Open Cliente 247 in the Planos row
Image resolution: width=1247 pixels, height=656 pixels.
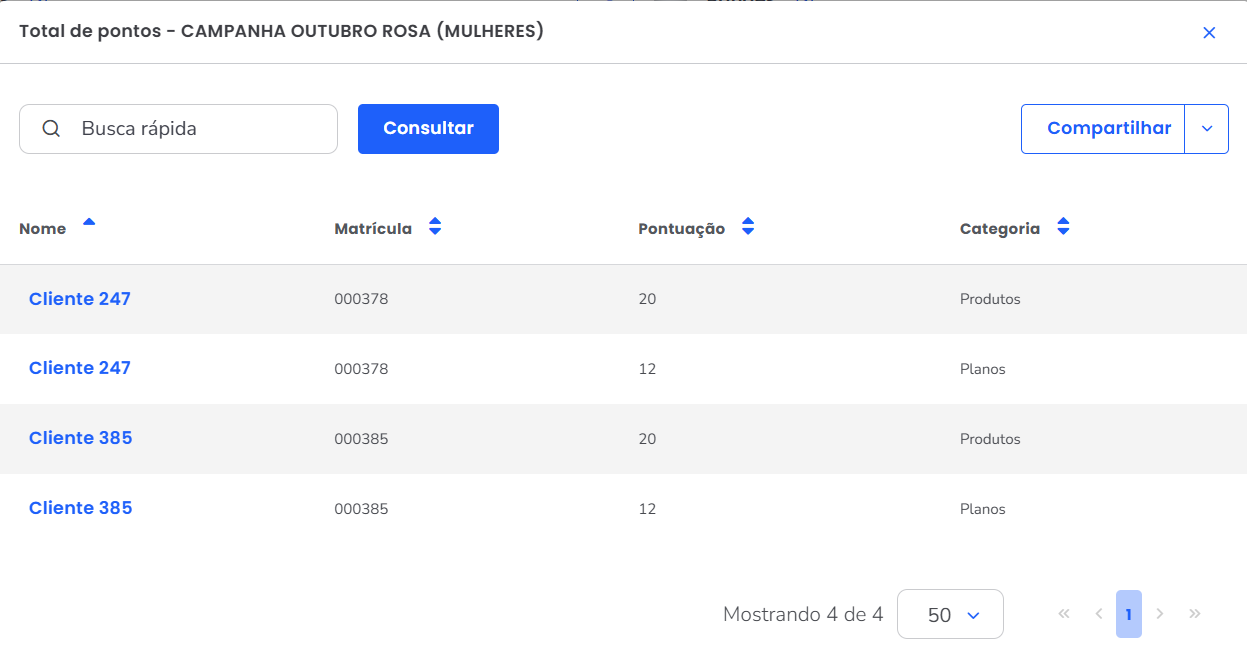pyautogui.click(x=80, y=368)
